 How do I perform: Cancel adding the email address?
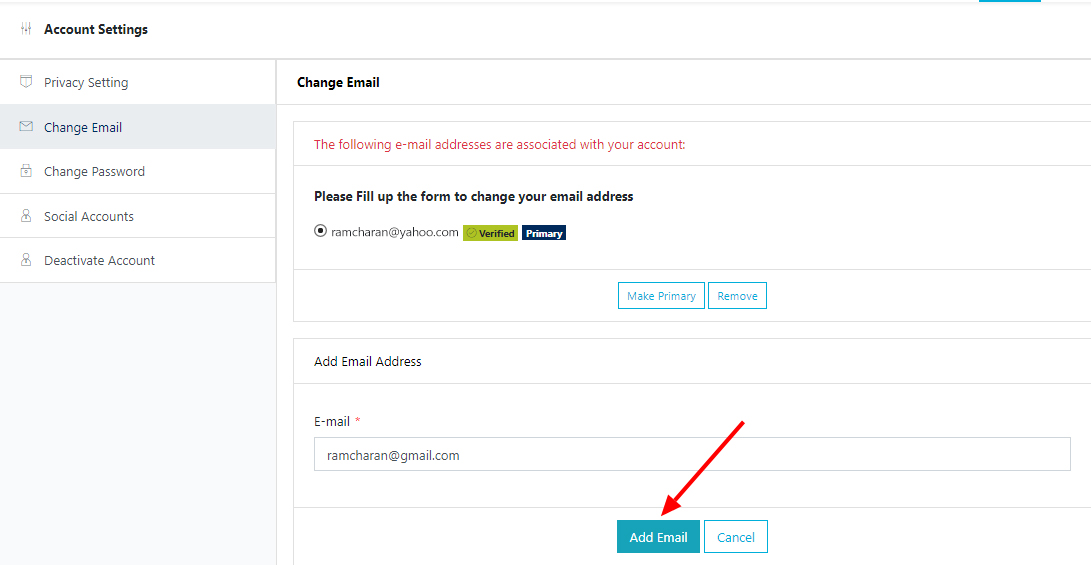coord(736,537)
